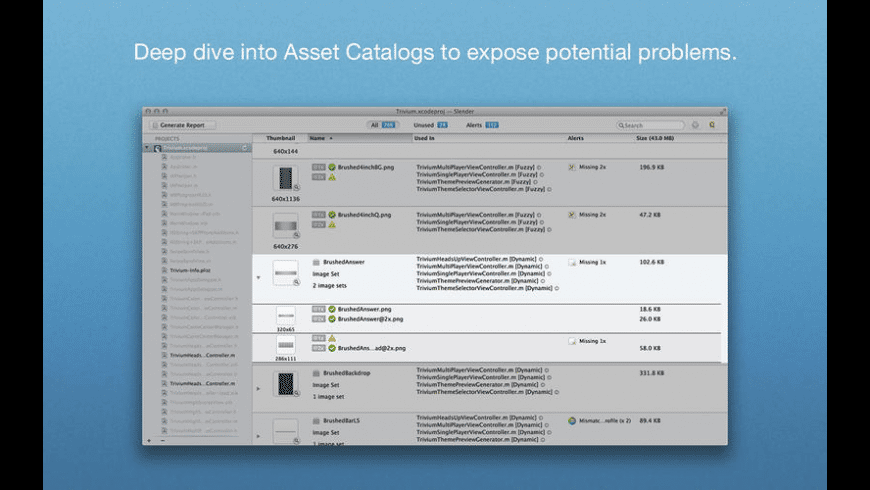
Task: Click the folder icon beside BrushedAnswer
Action: pos(316,262)
